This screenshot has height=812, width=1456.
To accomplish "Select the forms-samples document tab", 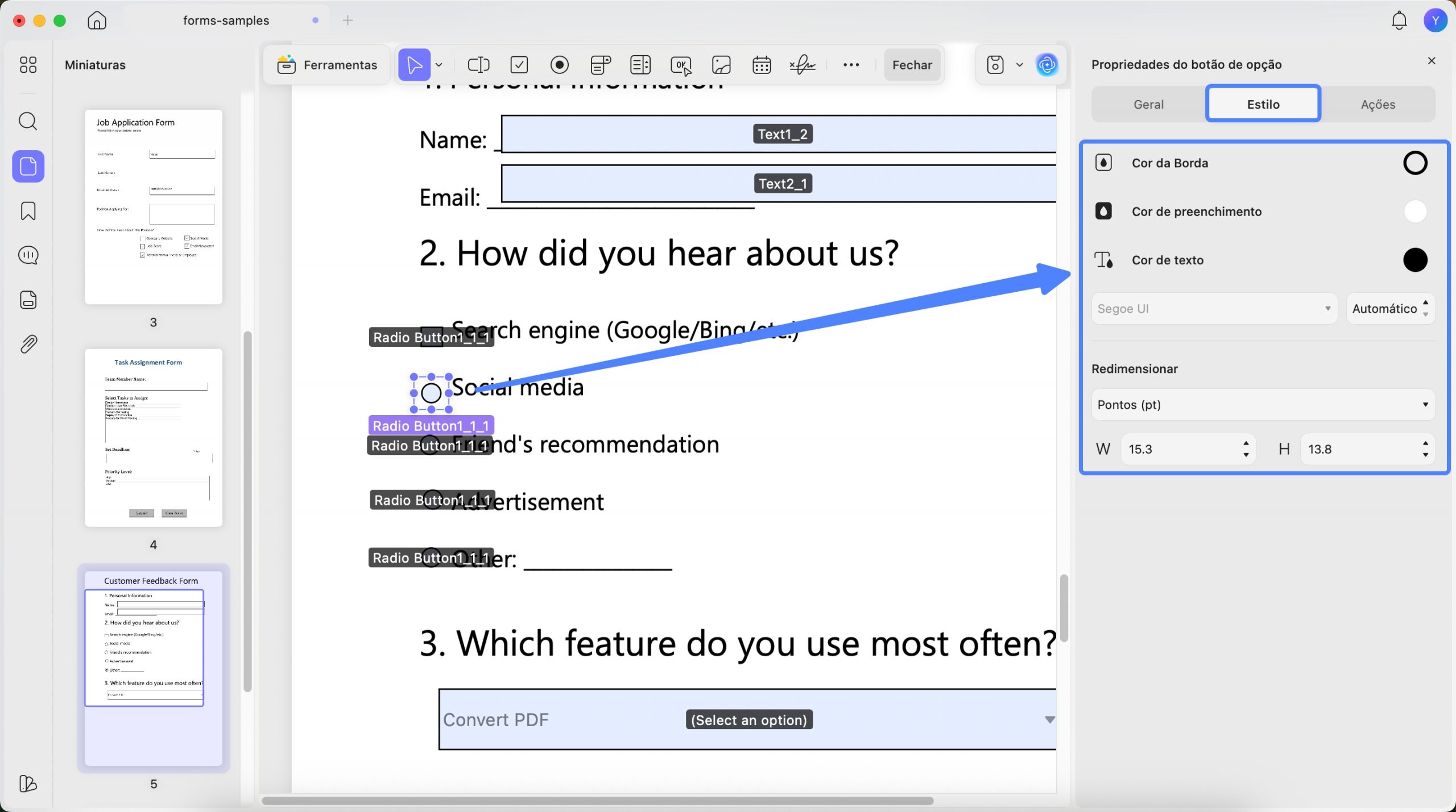I will pyautogui.click(x=226, y=20).
